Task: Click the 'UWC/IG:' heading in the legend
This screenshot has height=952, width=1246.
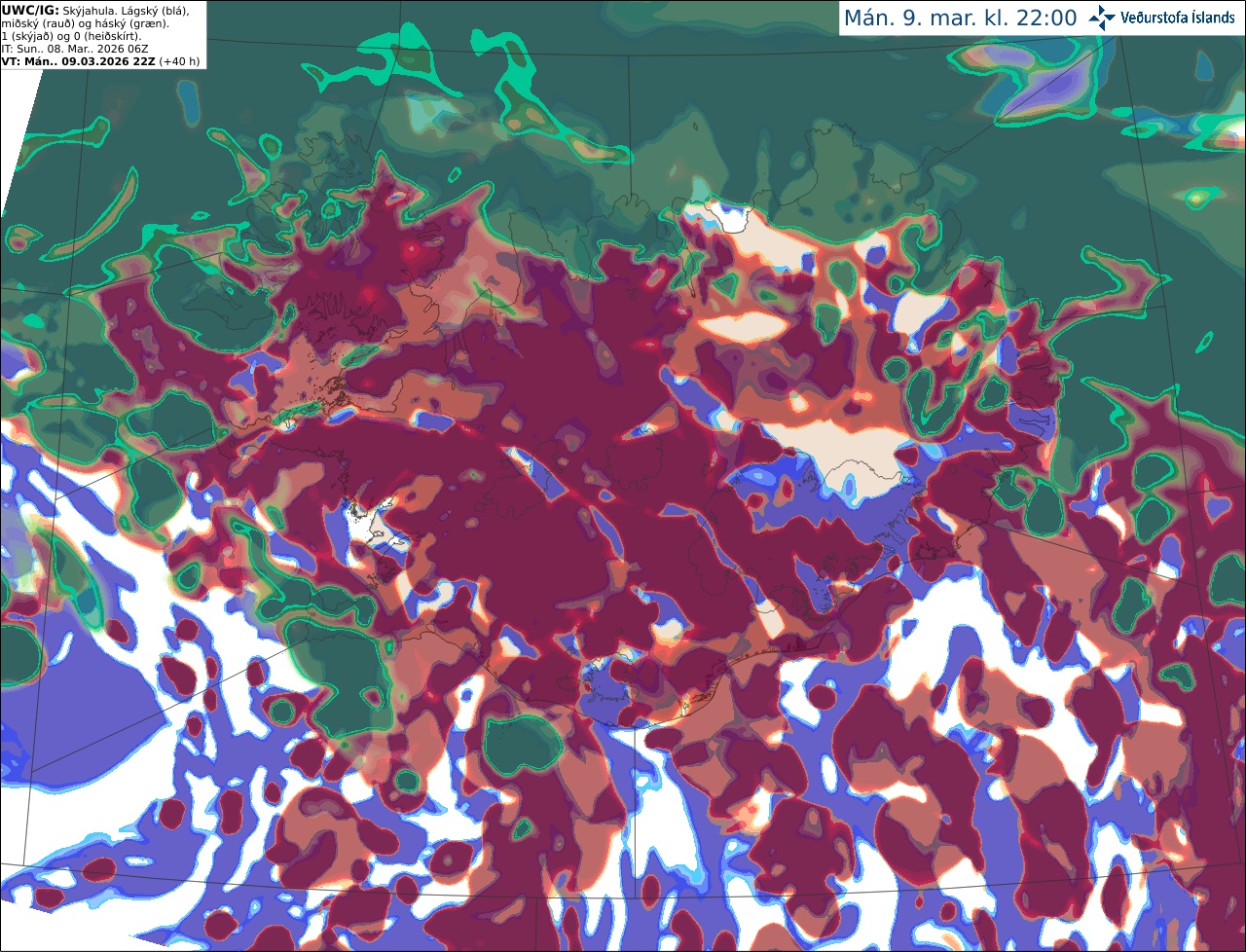Action: [x=28, y=10]
